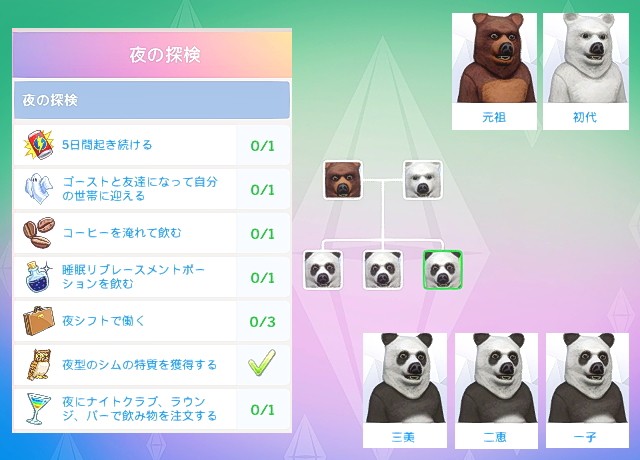Click the energy drink can icon
The image size is (640, 460).
[x=39, y=145]
